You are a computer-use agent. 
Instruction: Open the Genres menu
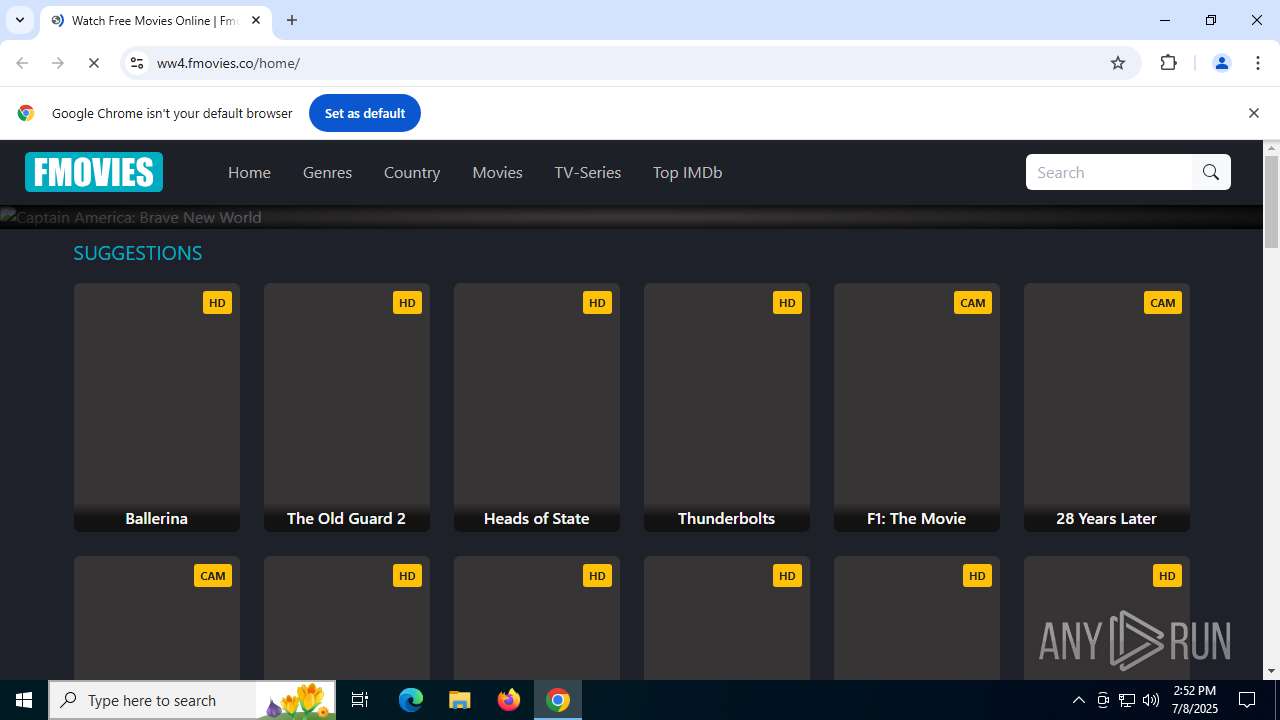point(327,172)
